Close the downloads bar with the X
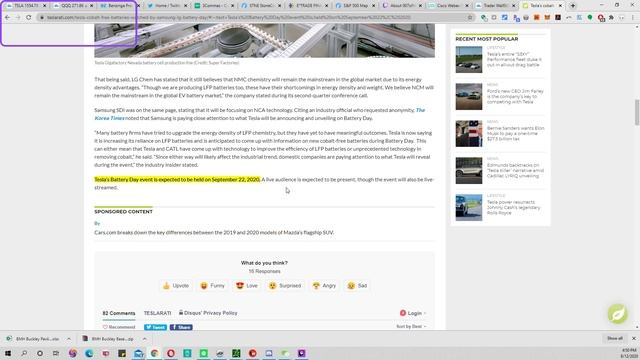640x360 pixels. coord(633,338)
